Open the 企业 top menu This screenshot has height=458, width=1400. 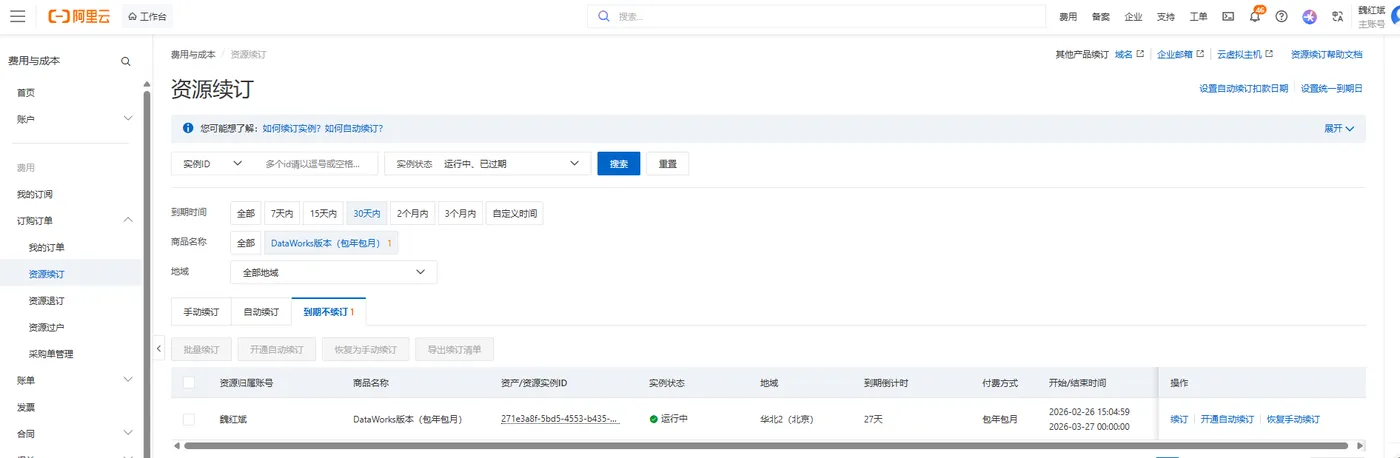pos(1133,17)
